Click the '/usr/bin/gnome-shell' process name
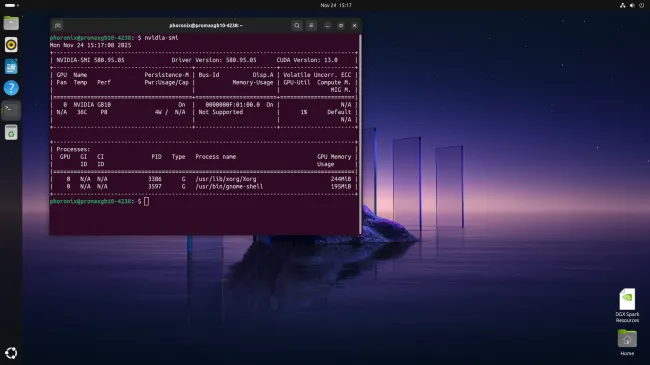 [x=229, y=187]
